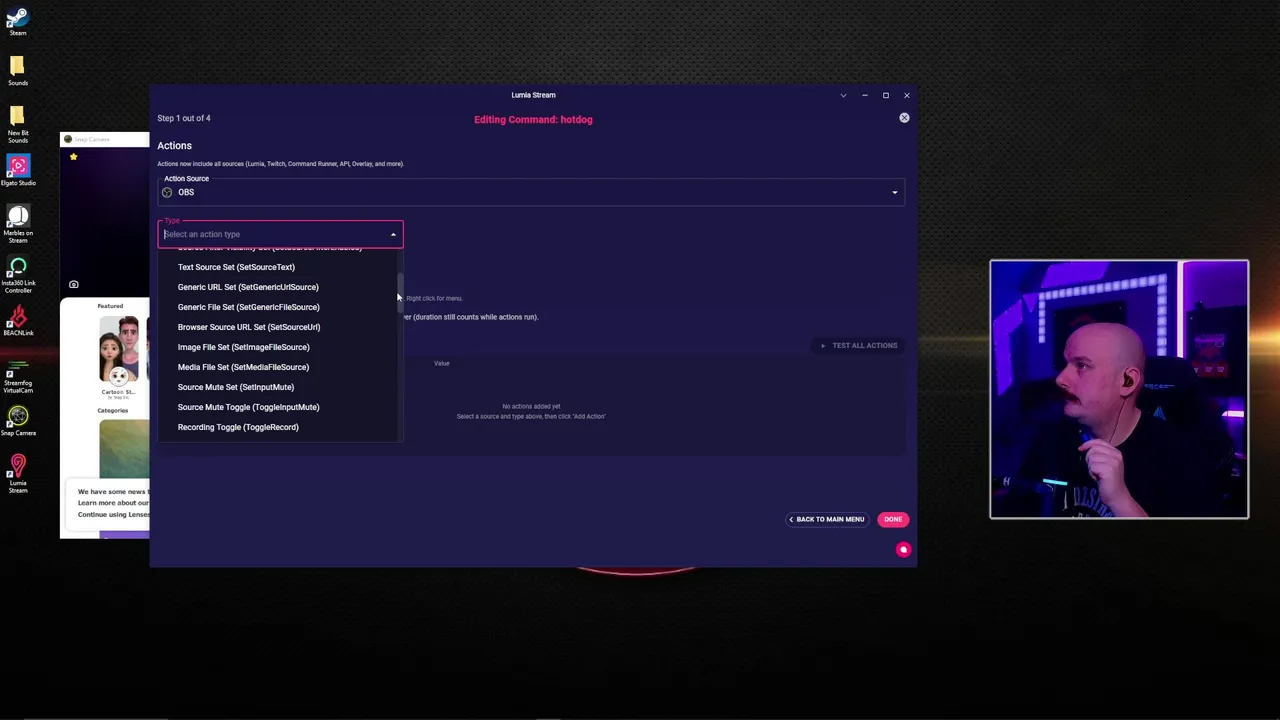Image resolution: width=1280 pixels, height=720 pixels.
Task: Click the webcam overlay video feed
Action: tap(1119, 389)
